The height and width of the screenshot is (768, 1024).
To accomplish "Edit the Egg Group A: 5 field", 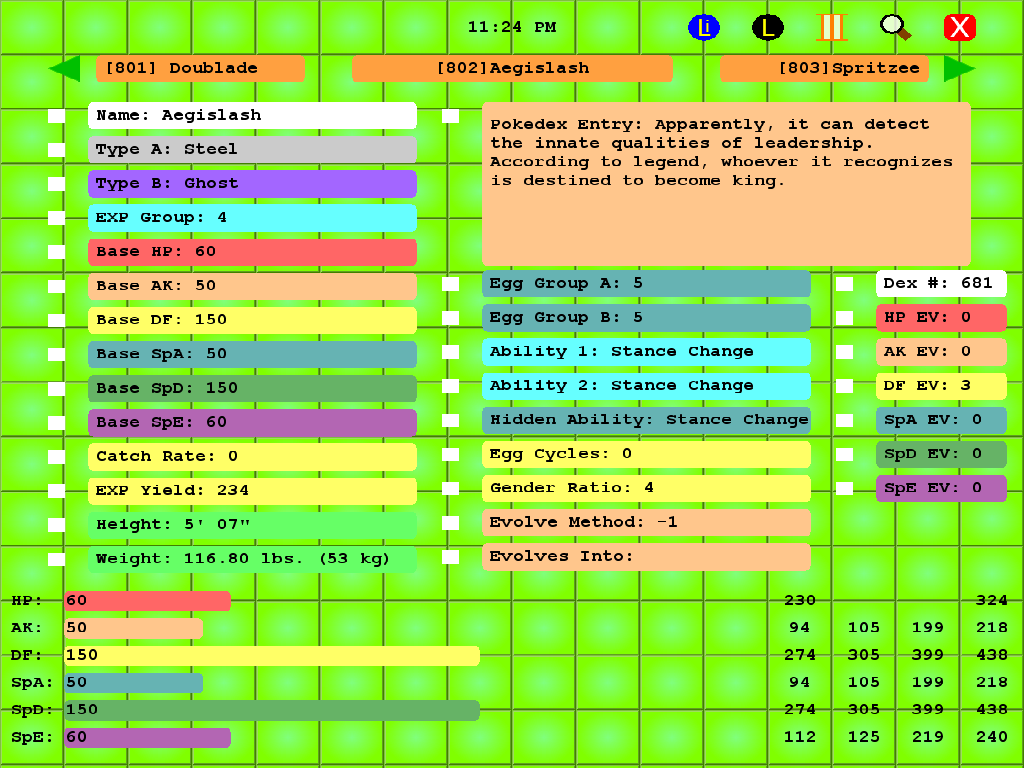I will click(647, 283).
